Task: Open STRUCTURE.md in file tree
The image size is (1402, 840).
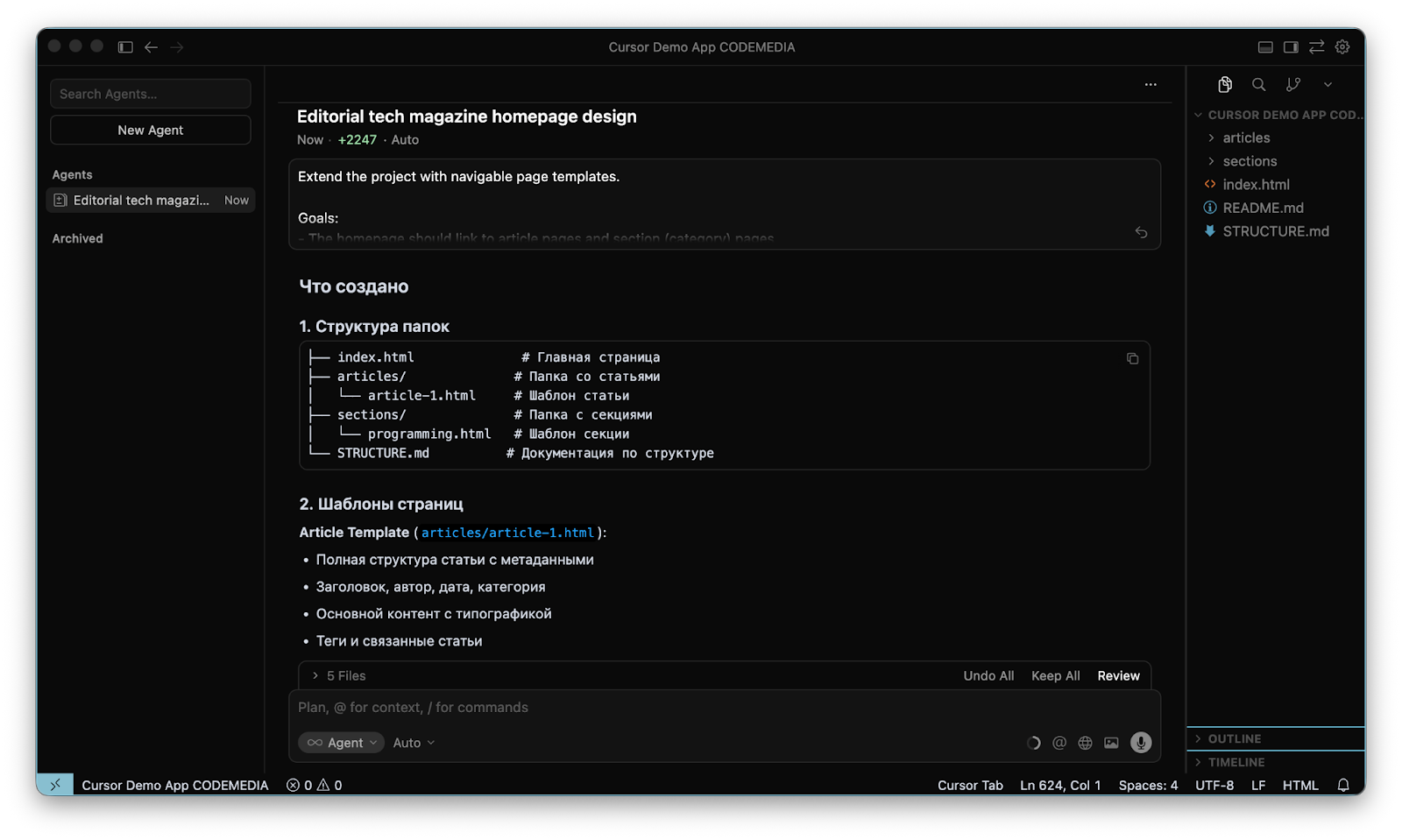Action: (x=1275, y=231)
